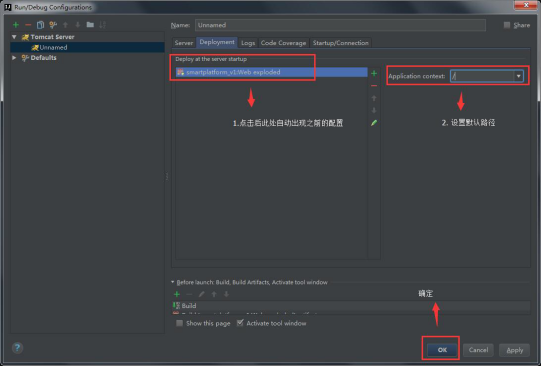Move deployment artifact down
The width and height of the screenshot is (542, 367).
tap(374, 111)
